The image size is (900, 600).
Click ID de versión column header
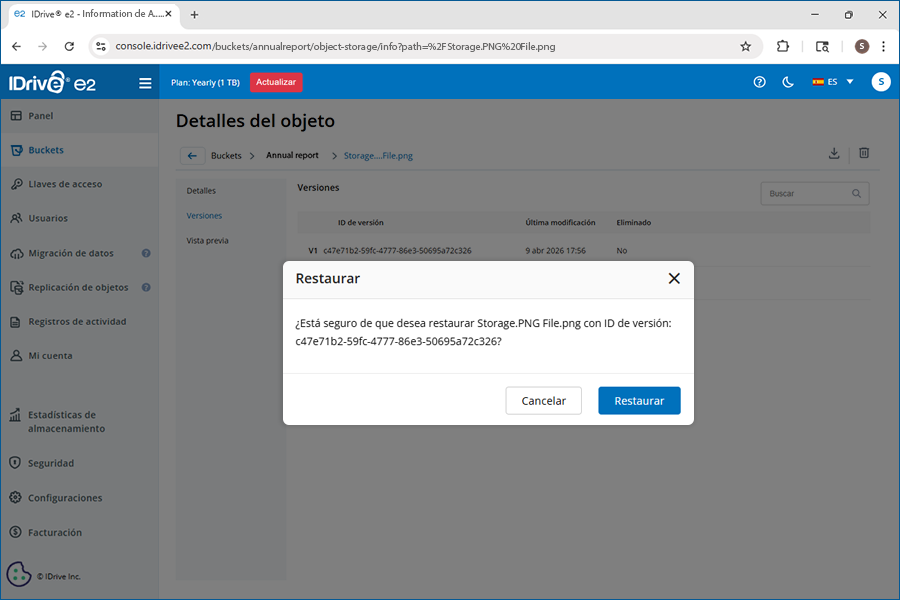[x=360, y=223]
